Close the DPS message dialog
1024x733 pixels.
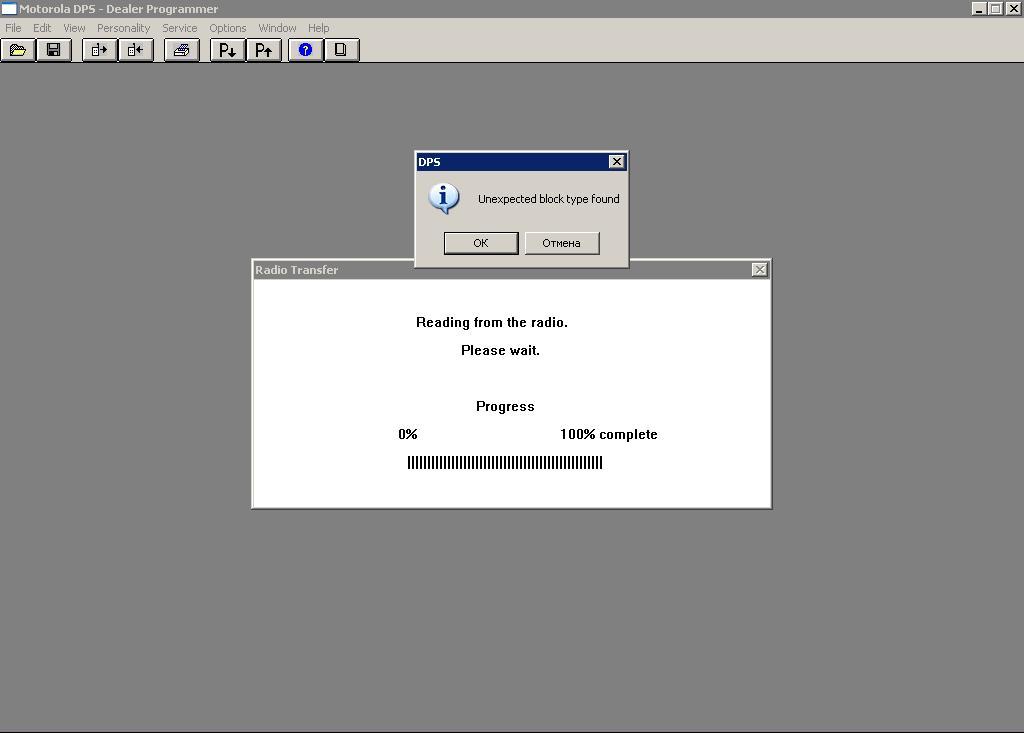pyautogui.click(x=616, y=161)
